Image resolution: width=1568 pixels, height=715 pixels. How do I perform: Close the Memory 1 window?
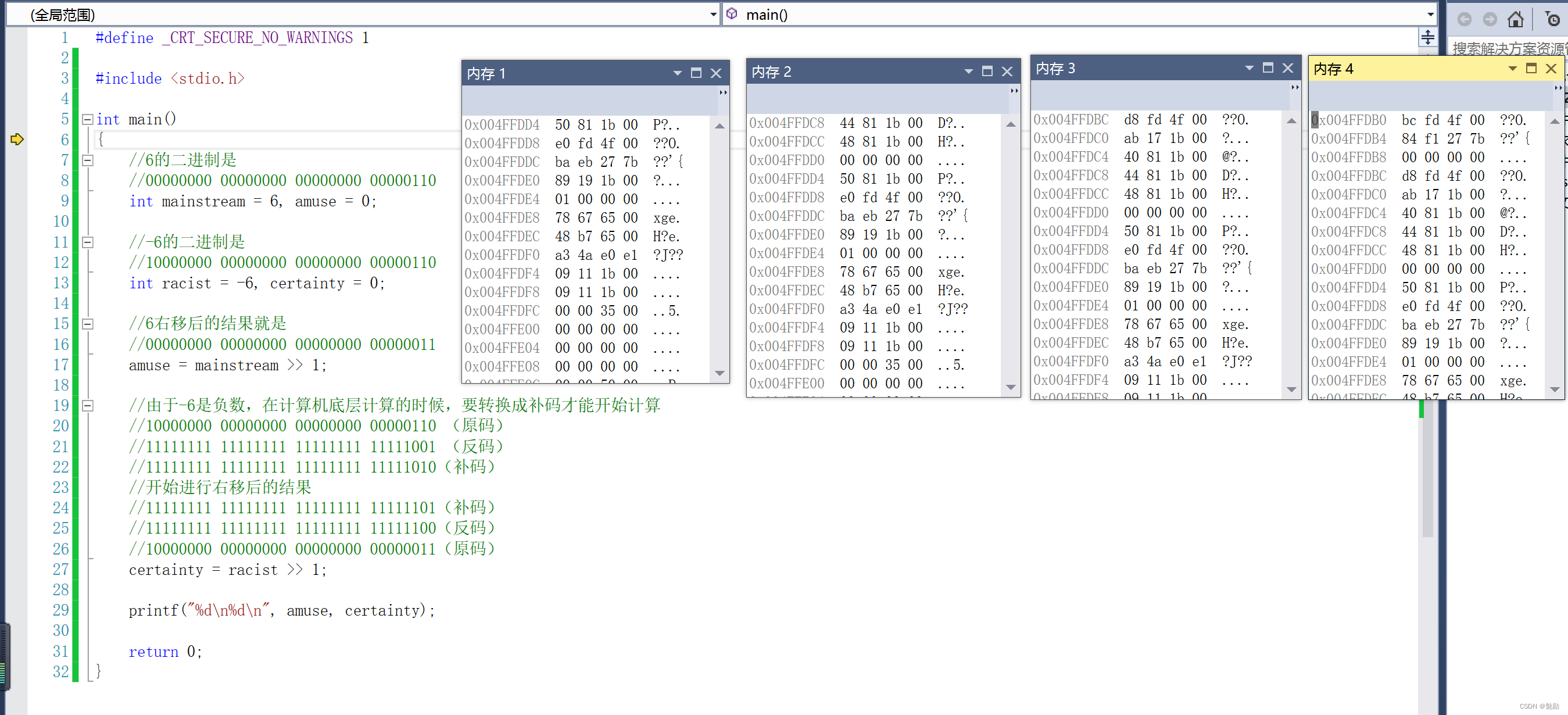(x=716, y=73)
